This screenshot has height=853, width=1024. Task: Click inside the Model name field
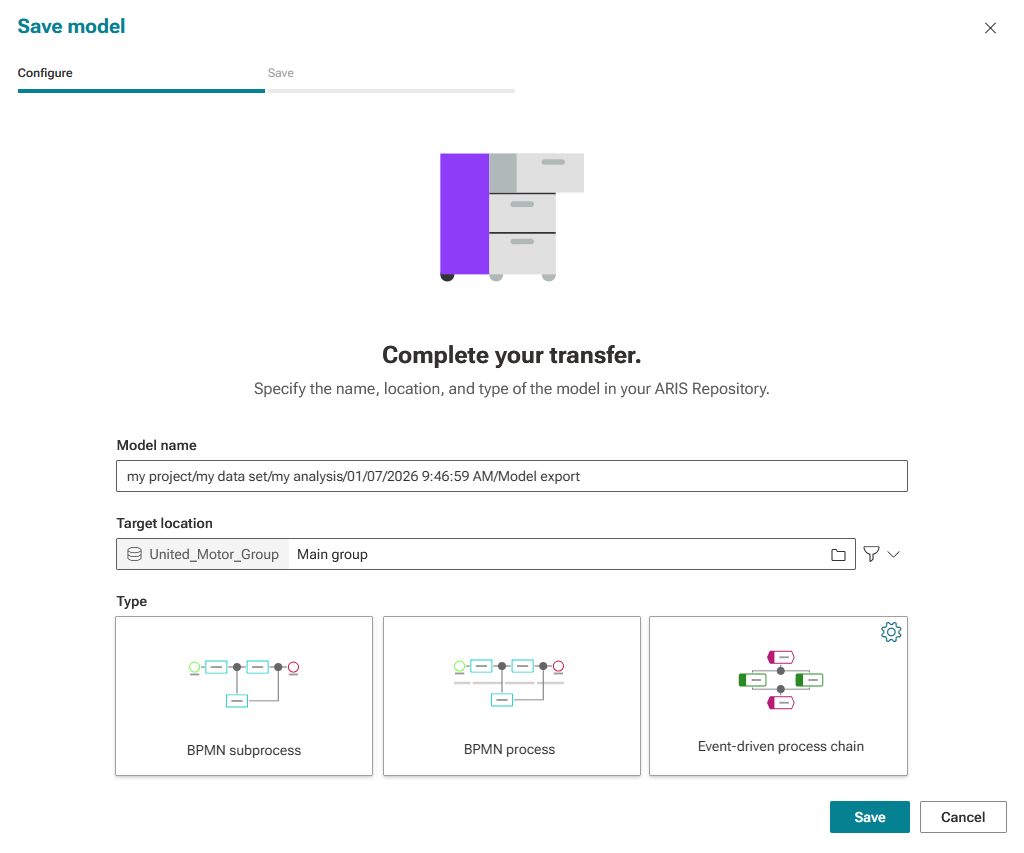tap(511, 476)
